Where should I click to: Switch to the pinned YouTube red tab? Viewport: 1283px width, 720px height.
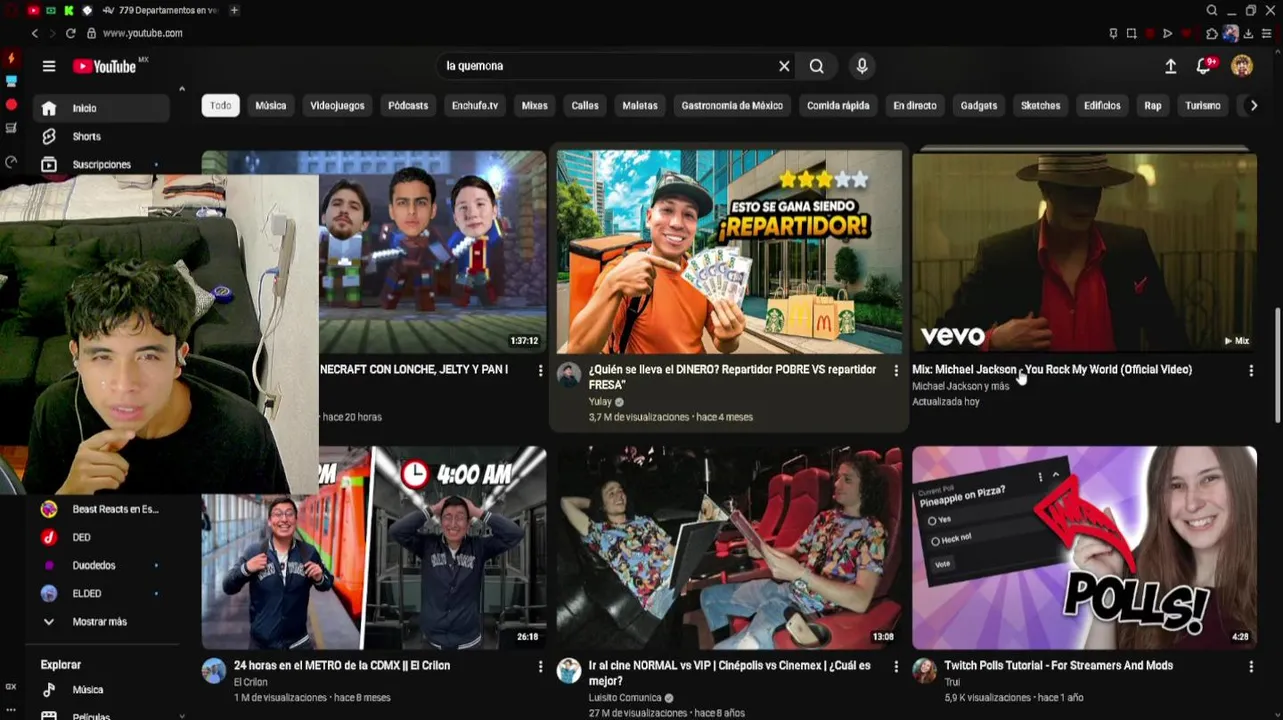point(33,10)
